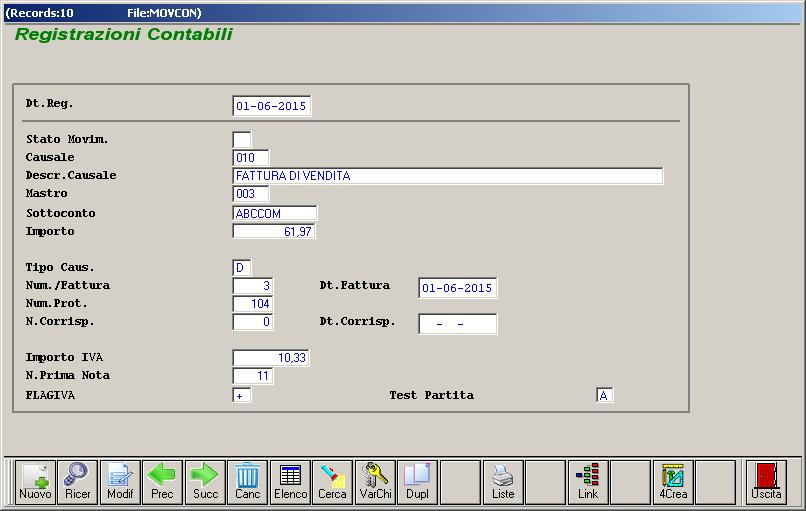Click the Link tree diagram icon
Screen dimensions: 806x511
coord(588,482)
